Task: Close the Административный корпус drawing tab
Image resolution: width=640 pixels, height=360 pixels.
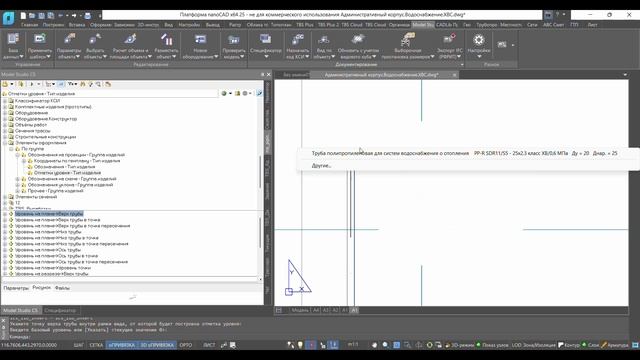Action: (x=454, y=75)
